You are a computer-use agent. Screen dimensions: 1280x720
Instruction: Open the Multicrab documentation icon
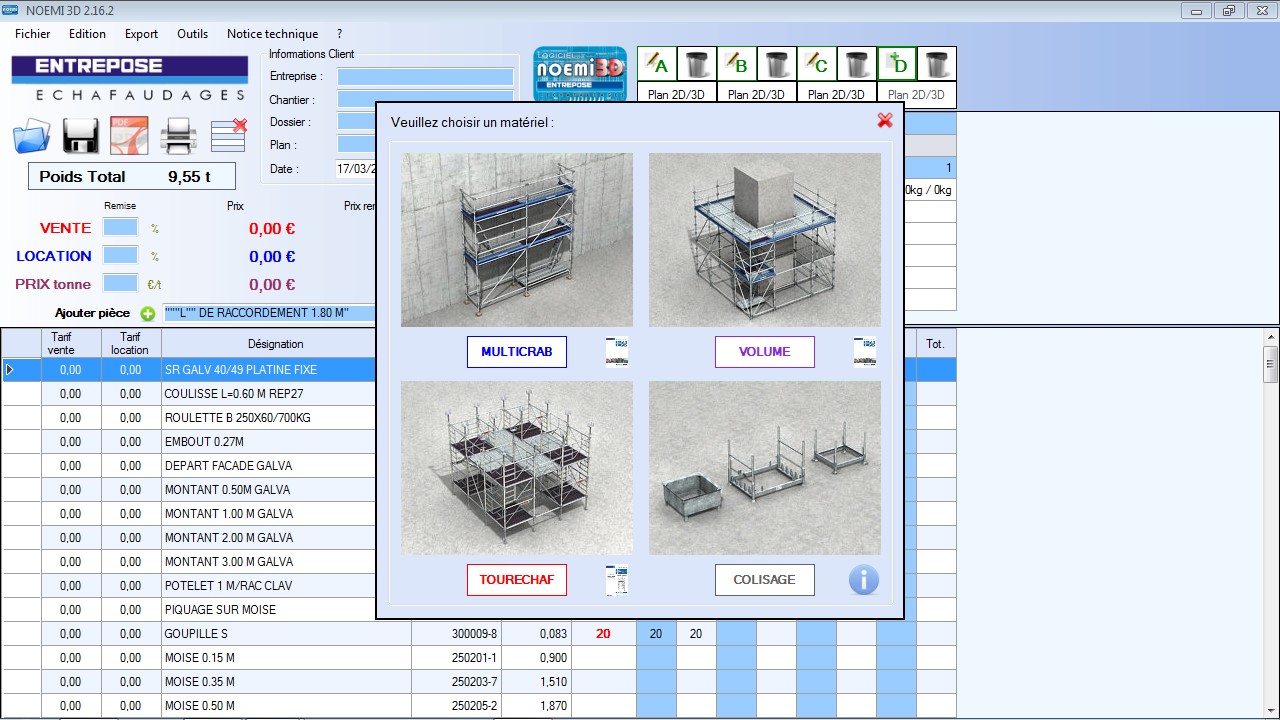[x=617, y=352]
